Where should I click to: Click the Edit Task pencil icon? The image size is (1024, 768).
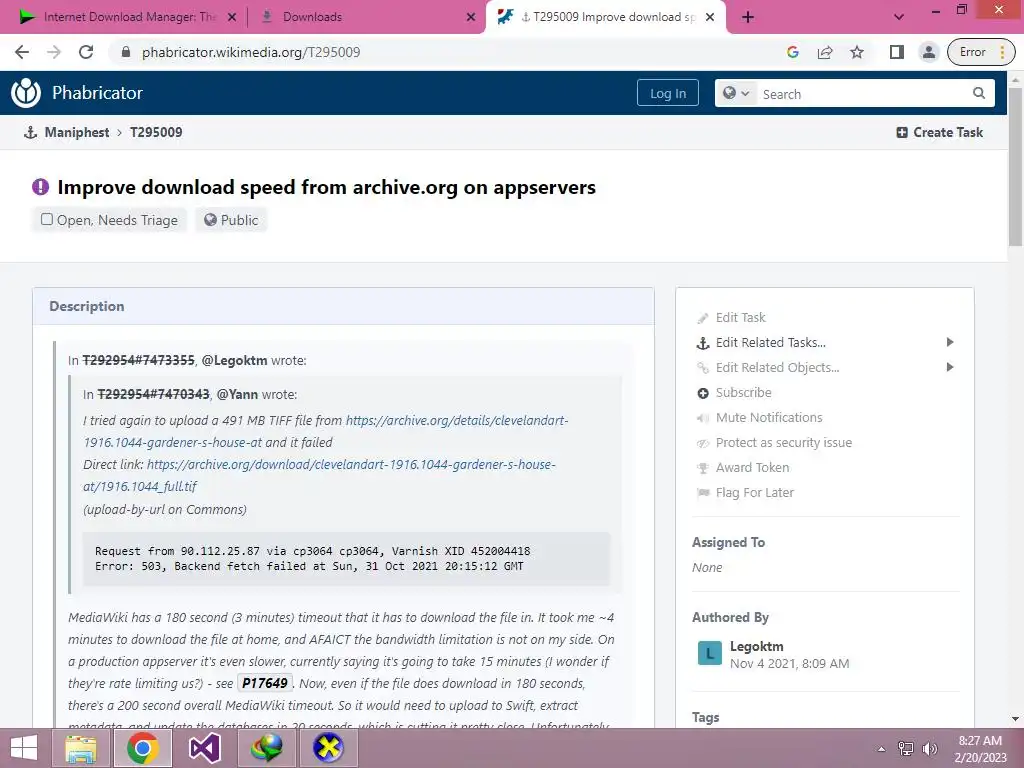(703, 318)
